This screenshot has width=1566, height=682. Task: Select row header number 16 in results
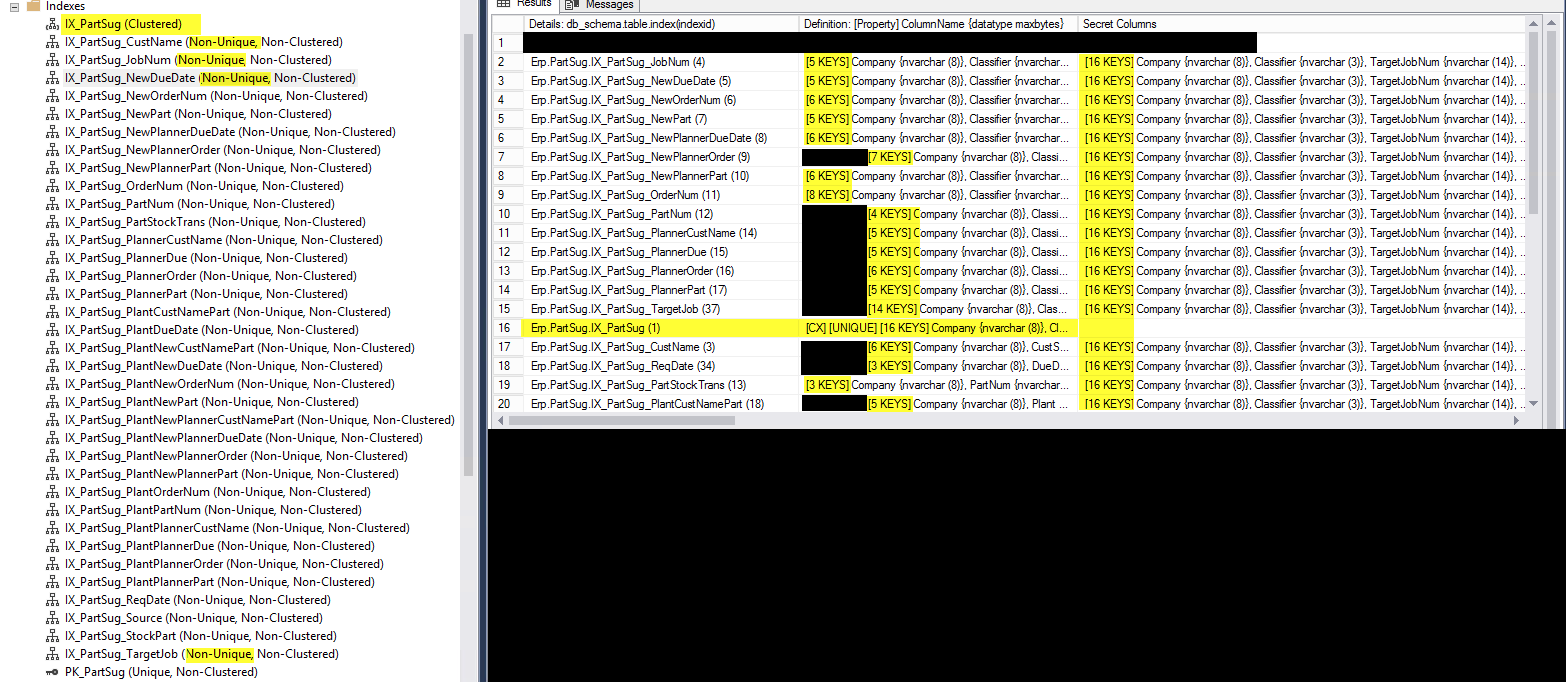pos(506,328)
